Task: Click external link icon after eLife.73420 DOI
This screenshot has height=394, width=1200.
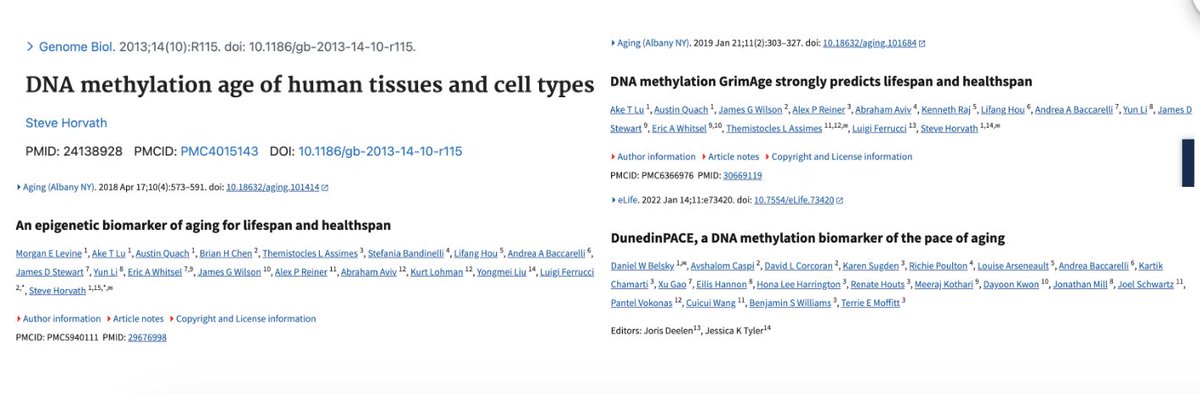Action: [x=838, y=201]
